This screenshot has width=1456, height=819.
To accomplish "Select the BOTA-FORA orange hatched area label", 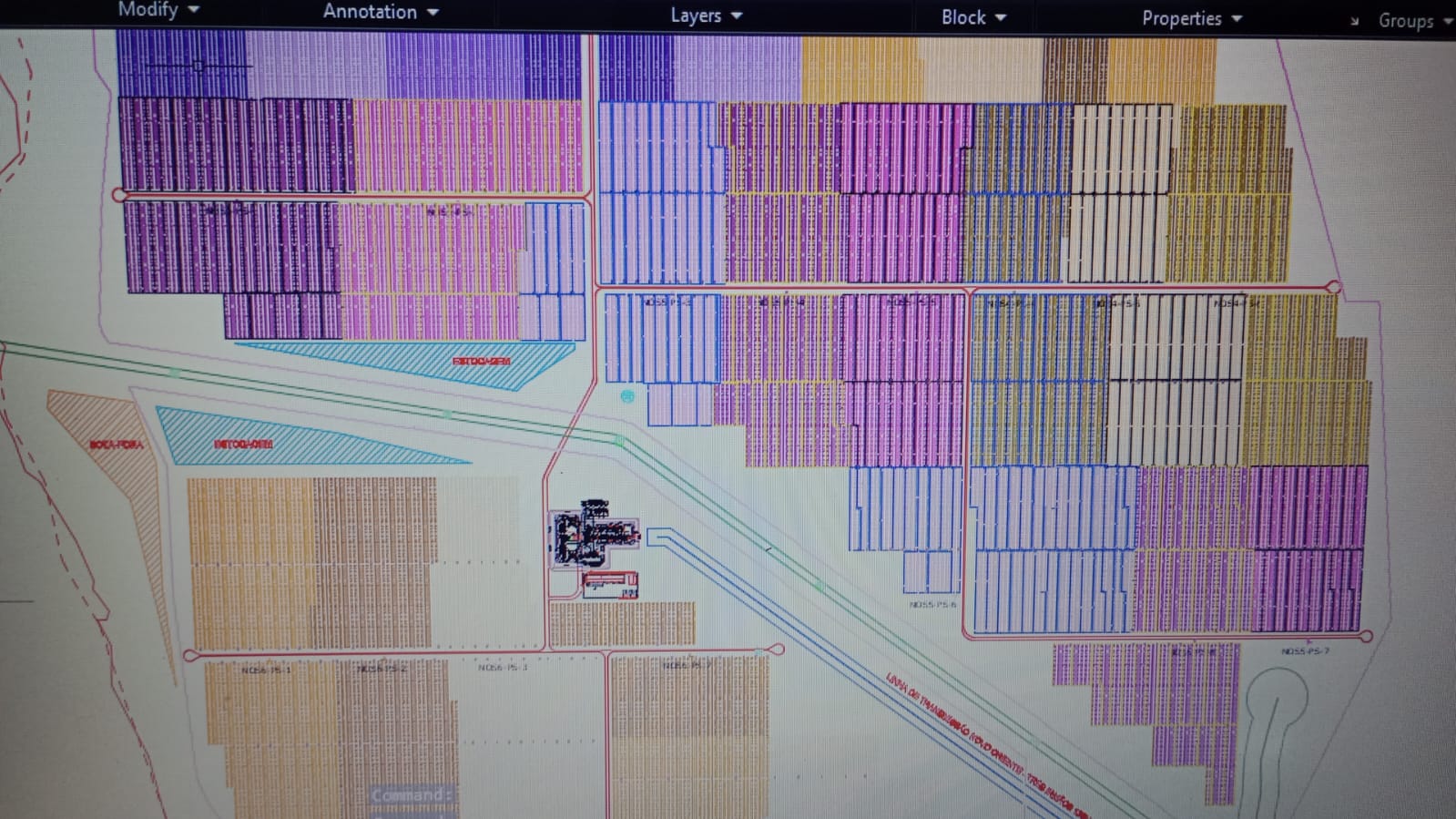I will point(117,445).
